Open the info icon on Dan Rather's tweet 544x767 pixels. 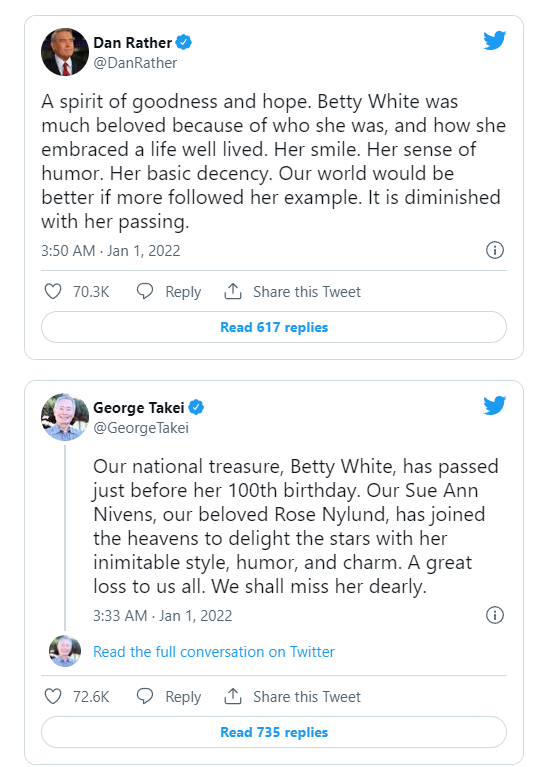point(495,250)
